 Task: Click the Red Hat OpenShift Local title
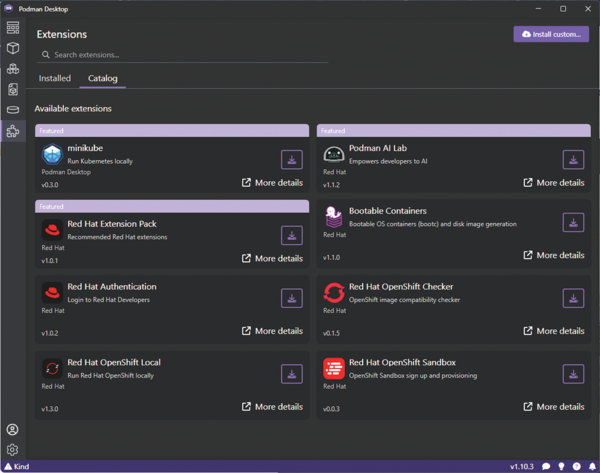point(114,362)
